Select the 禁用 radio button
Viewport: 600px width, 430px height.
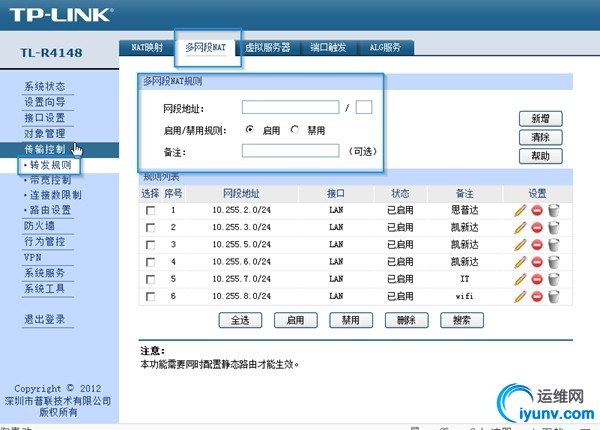tap(294, 130)
